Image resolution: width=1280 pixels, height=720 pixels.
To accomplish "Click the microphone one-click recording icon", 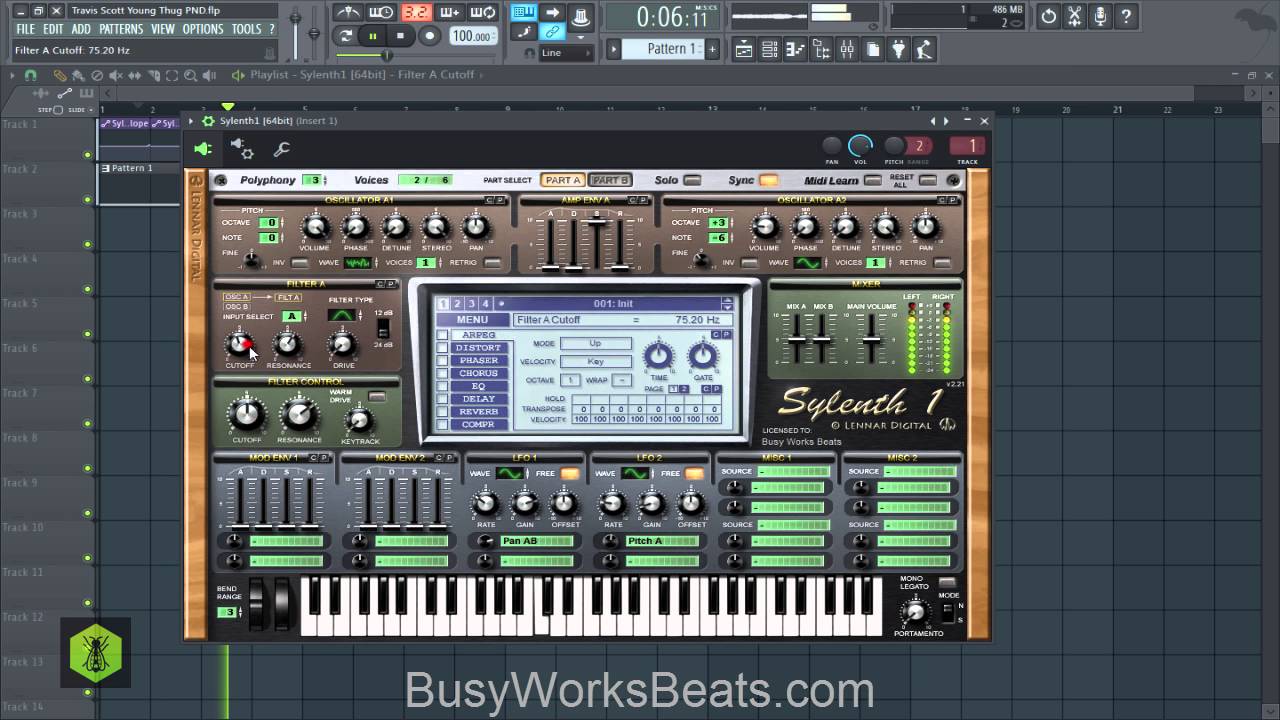I will [1100, 16].
